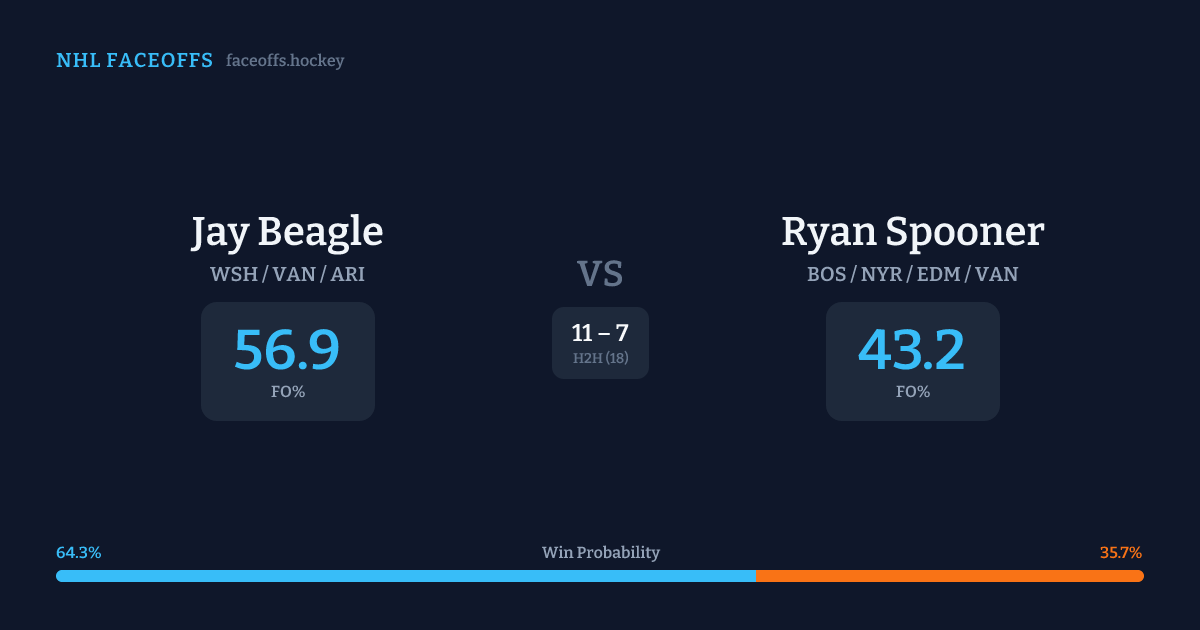
Task: Click ARI in Jay Beagle's team list
Action: (x=347, y=274)
